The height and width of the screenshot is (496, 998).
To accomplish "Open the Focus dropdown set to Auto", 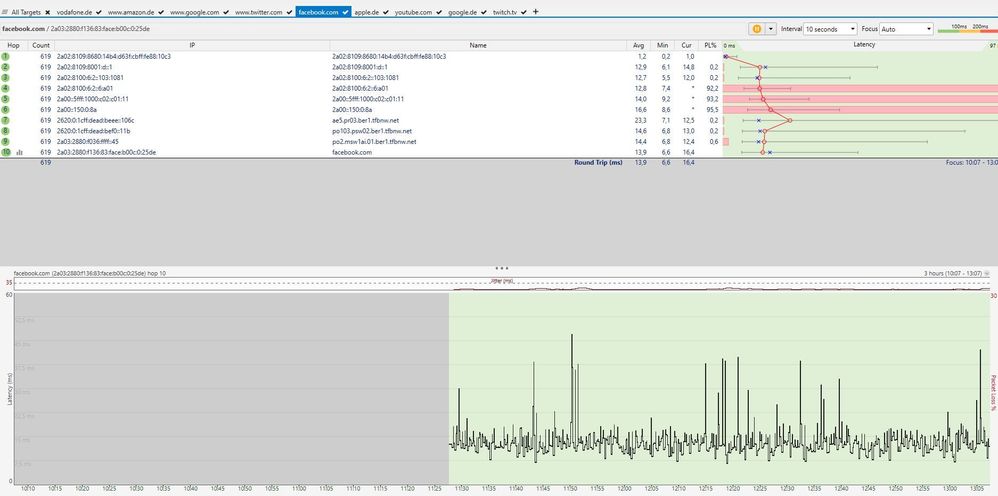I will click(x=905, y=29).
